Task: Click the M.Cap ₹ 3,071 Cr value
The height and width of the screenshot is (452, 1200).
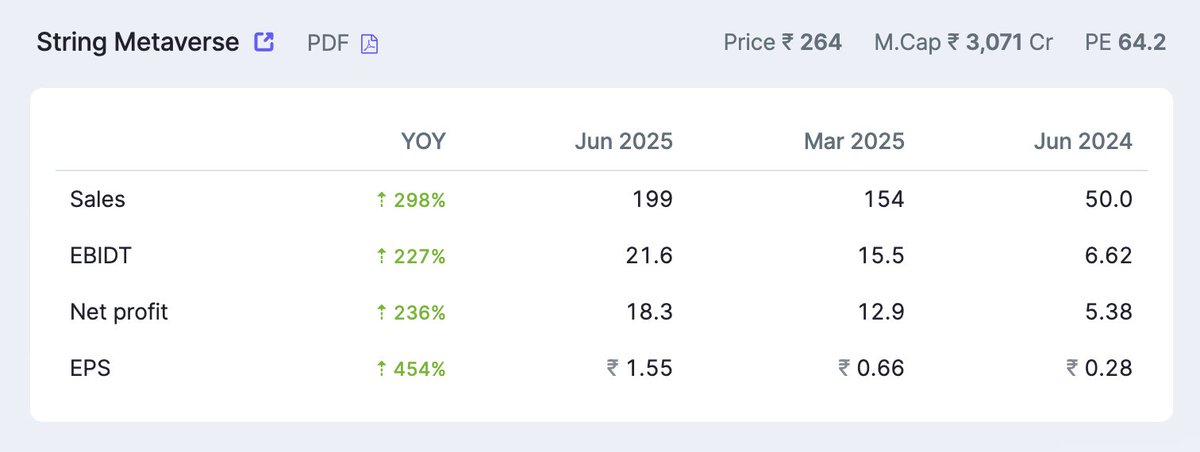Action: [963, 43]
